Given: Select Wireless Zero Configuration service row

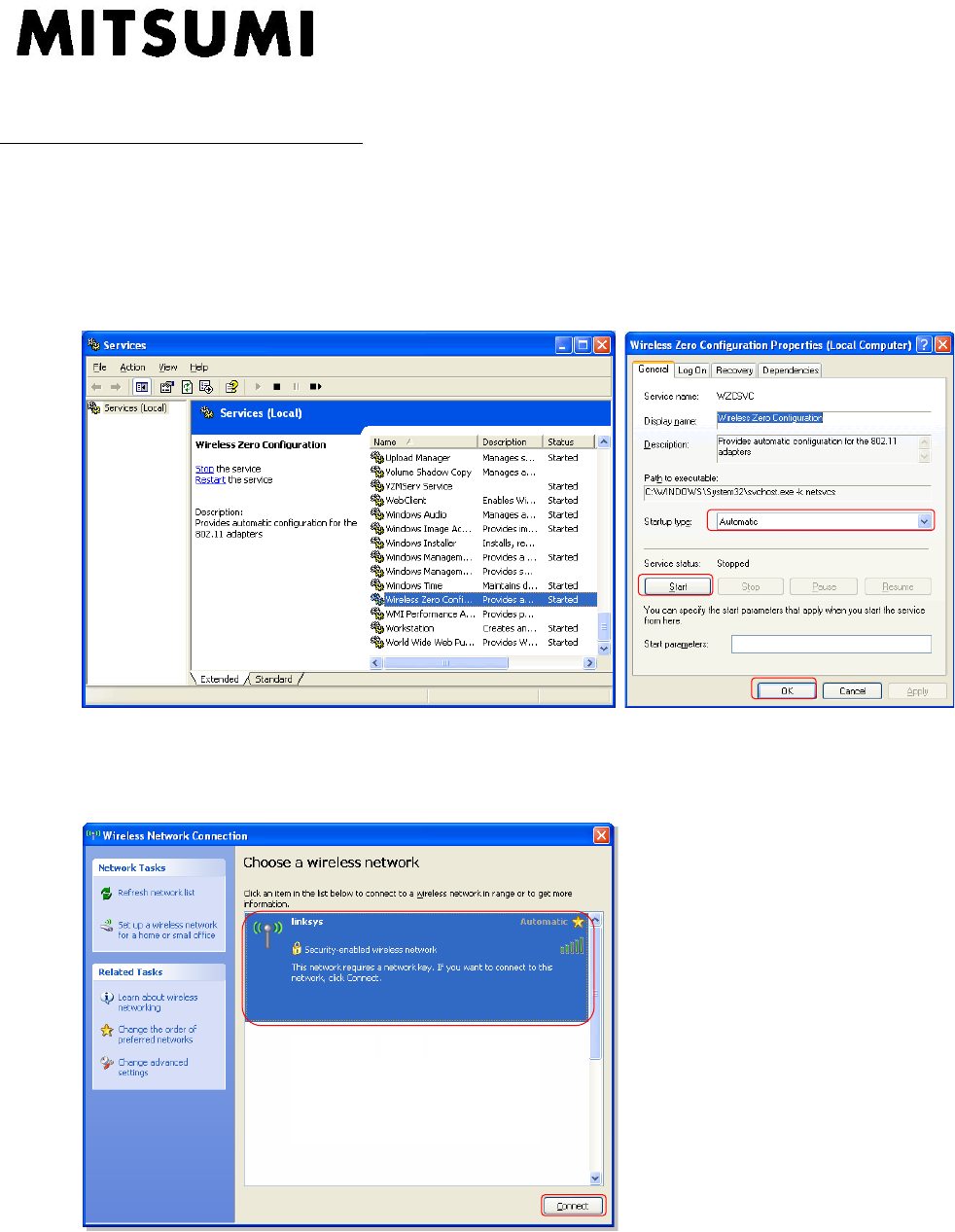Looking at the screenshot, I should pyautogui.click(x=483, y=600).
